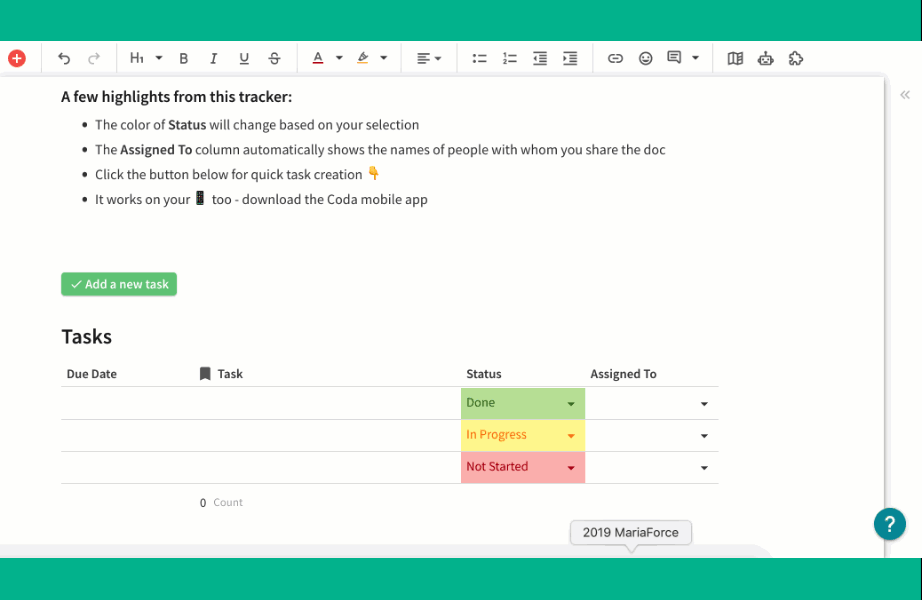The image size is (922, 600).
Task: Increase the indent
Action: click(x=569, y=58)
